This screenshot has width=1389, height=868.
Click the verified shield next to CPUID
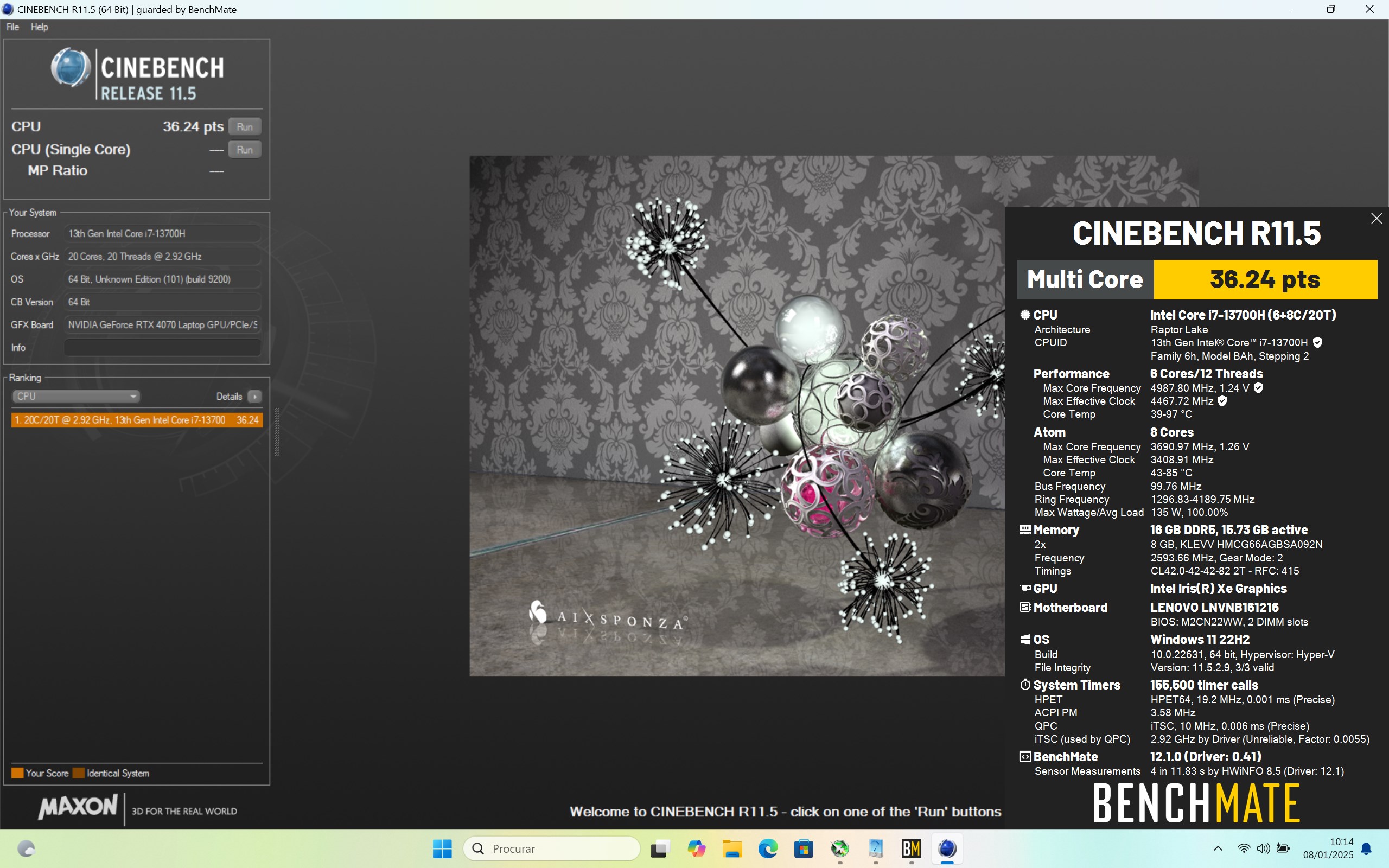1318,343
